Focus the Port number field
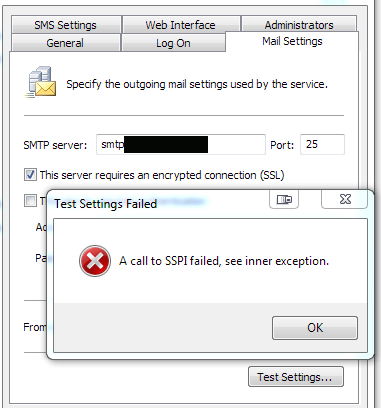 pyautogui.click(x=322, y=144)
